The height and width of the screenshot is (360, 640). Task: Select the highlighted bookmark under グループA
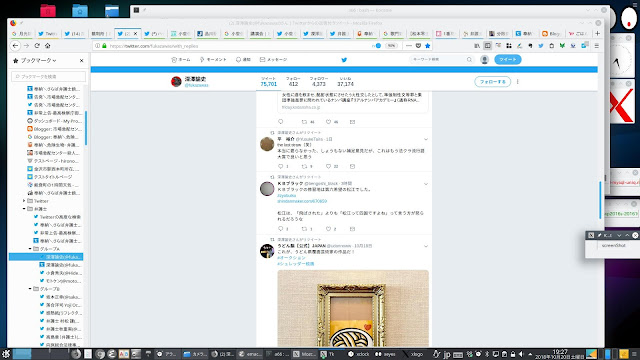point(46,257)
